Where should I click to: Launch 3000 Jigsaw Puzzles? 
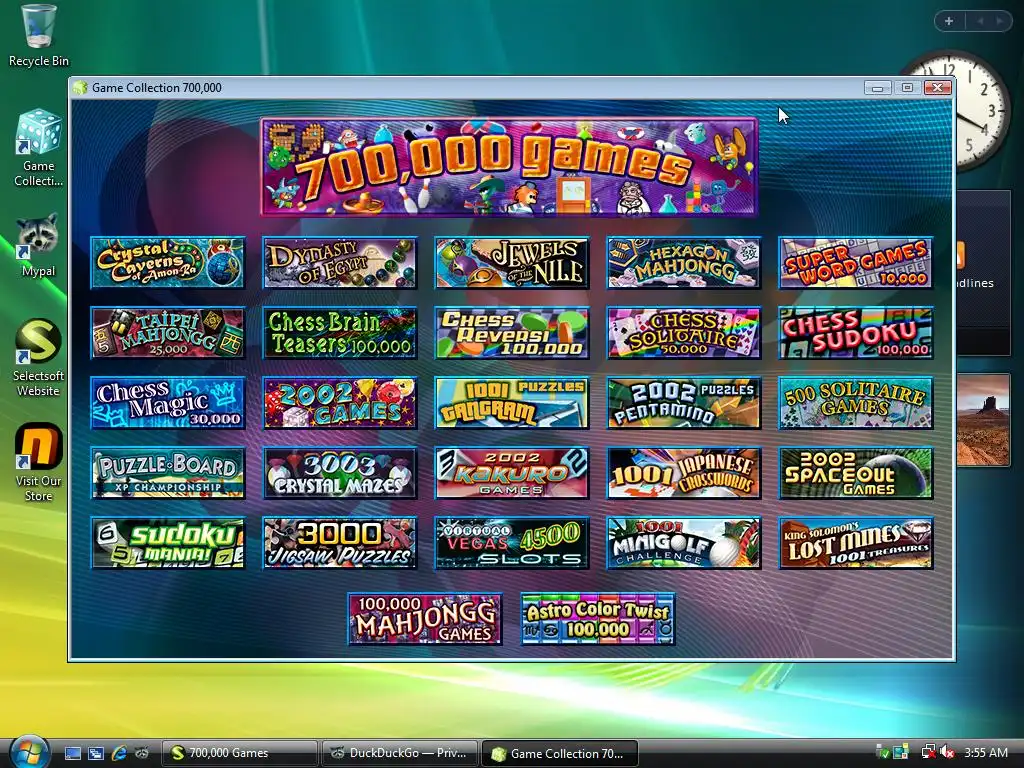[x=340, y=543]
